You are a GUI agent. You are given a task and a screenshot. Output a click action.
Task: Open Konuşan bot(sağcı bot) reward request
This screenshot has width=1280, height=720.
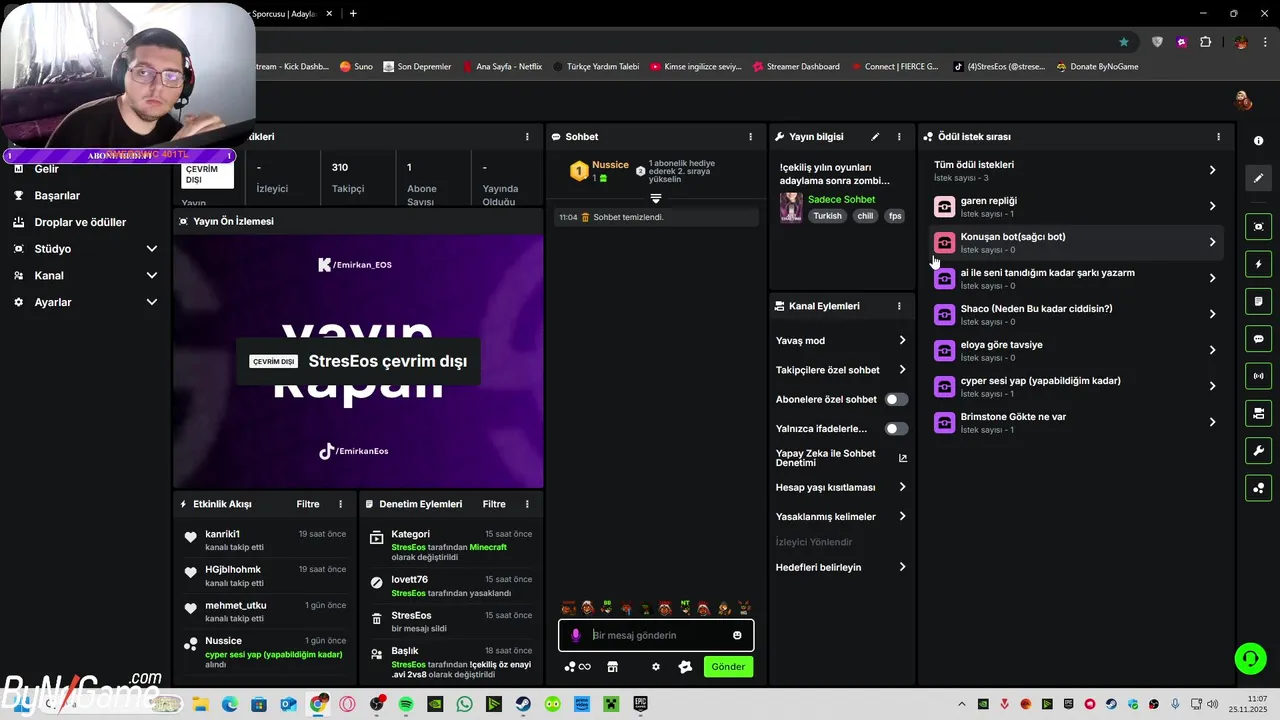(x=1076, y=242)
